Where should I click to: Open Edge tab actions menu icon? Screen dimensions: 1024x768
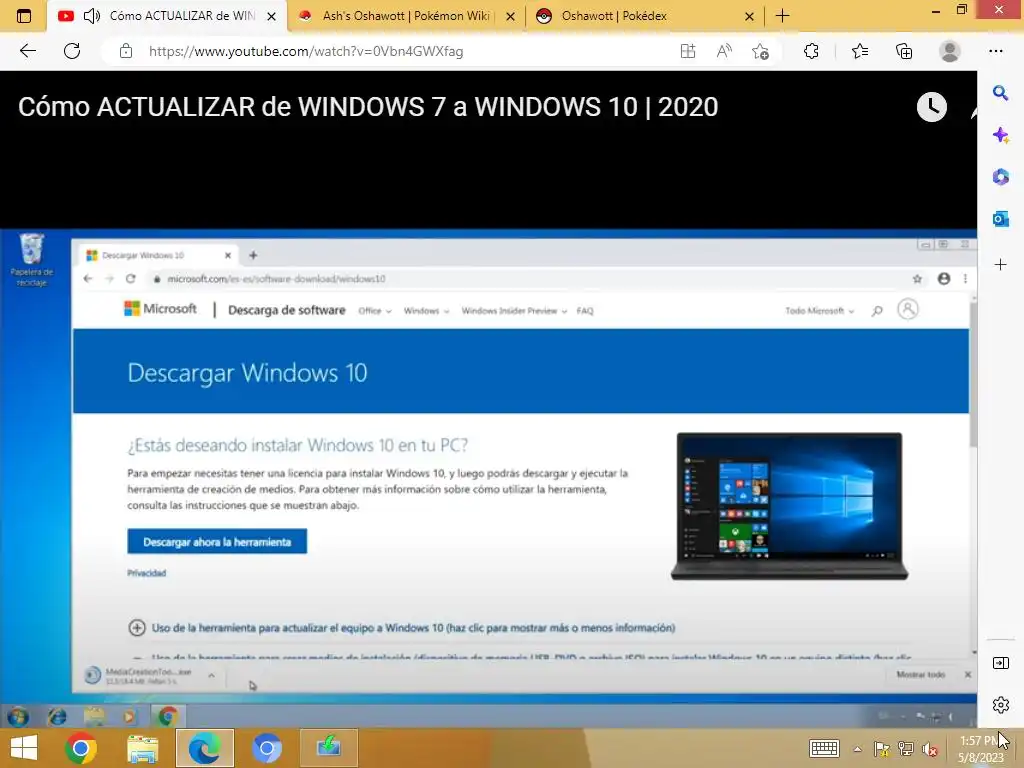click(24, 16)
